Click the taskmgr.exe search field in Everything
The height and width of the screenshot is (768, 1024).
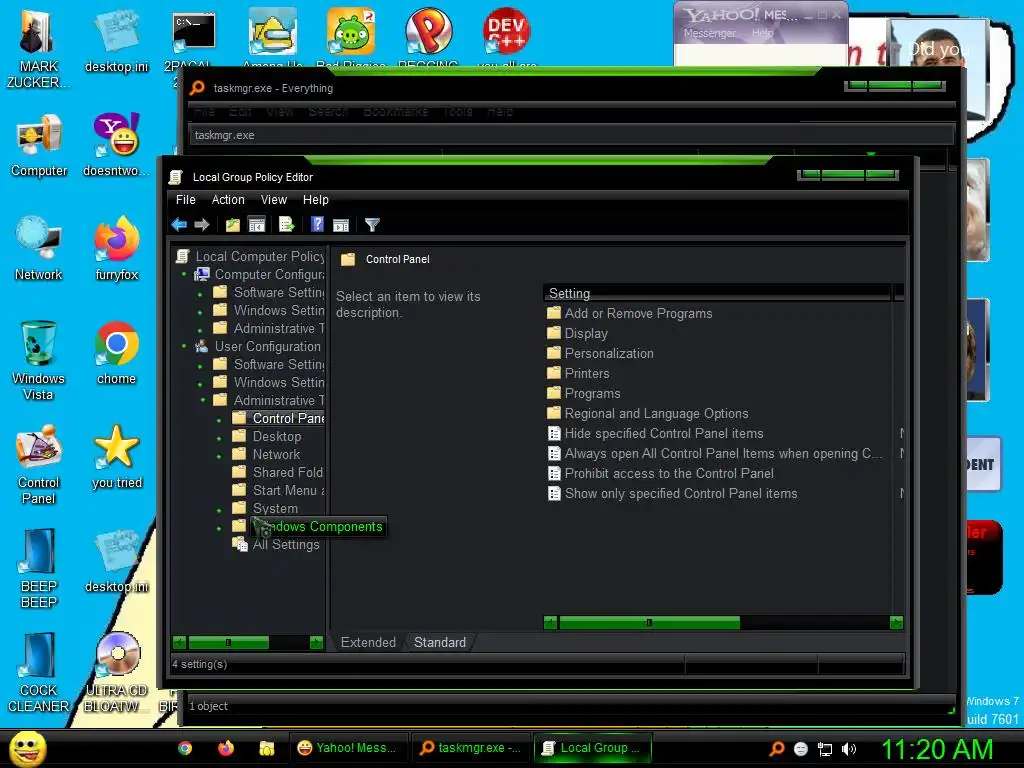(x=571, y=135)
